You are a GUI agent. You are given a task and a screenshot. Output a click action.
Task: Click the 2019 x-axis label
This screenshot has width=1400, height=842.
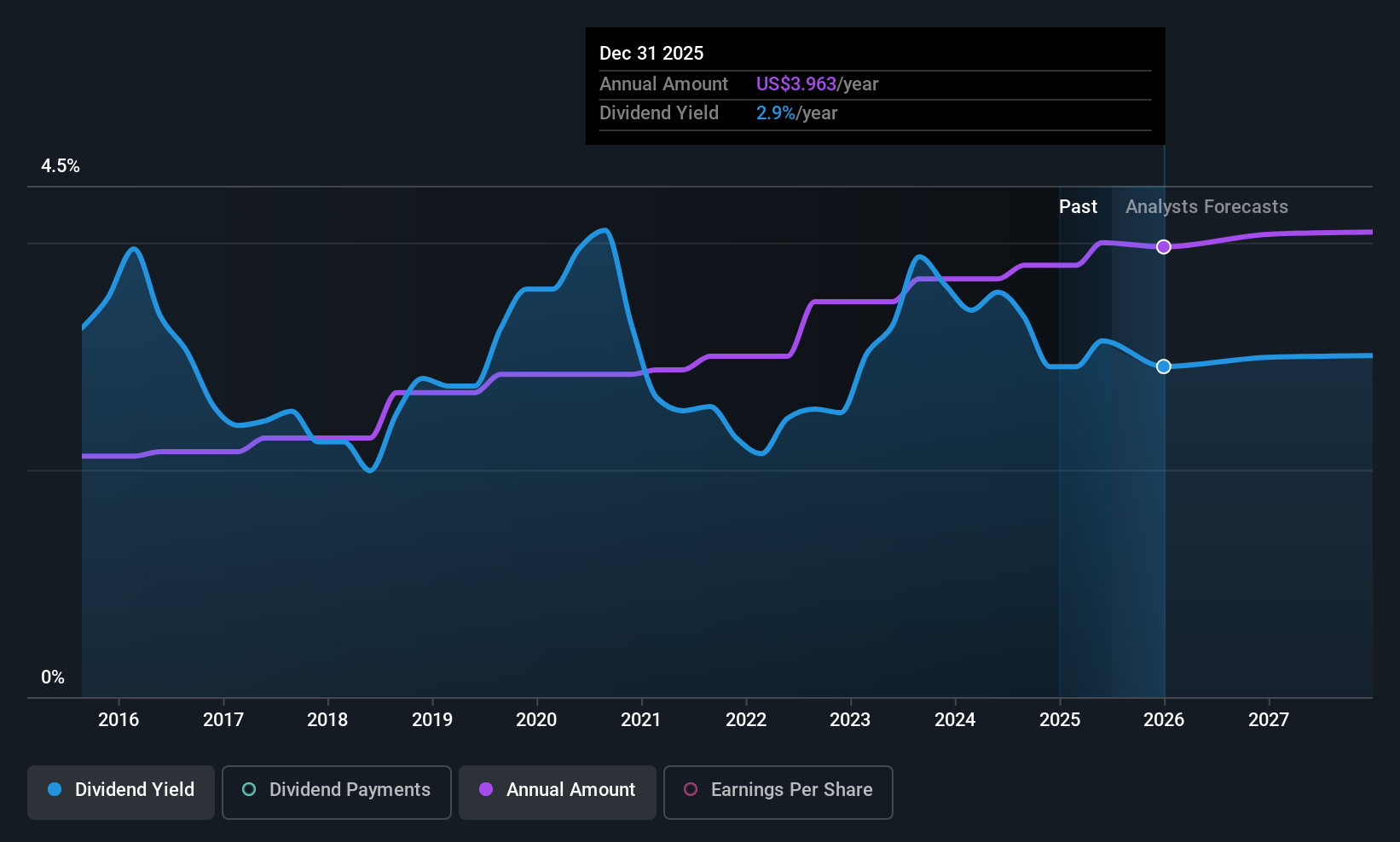point(432,720)
